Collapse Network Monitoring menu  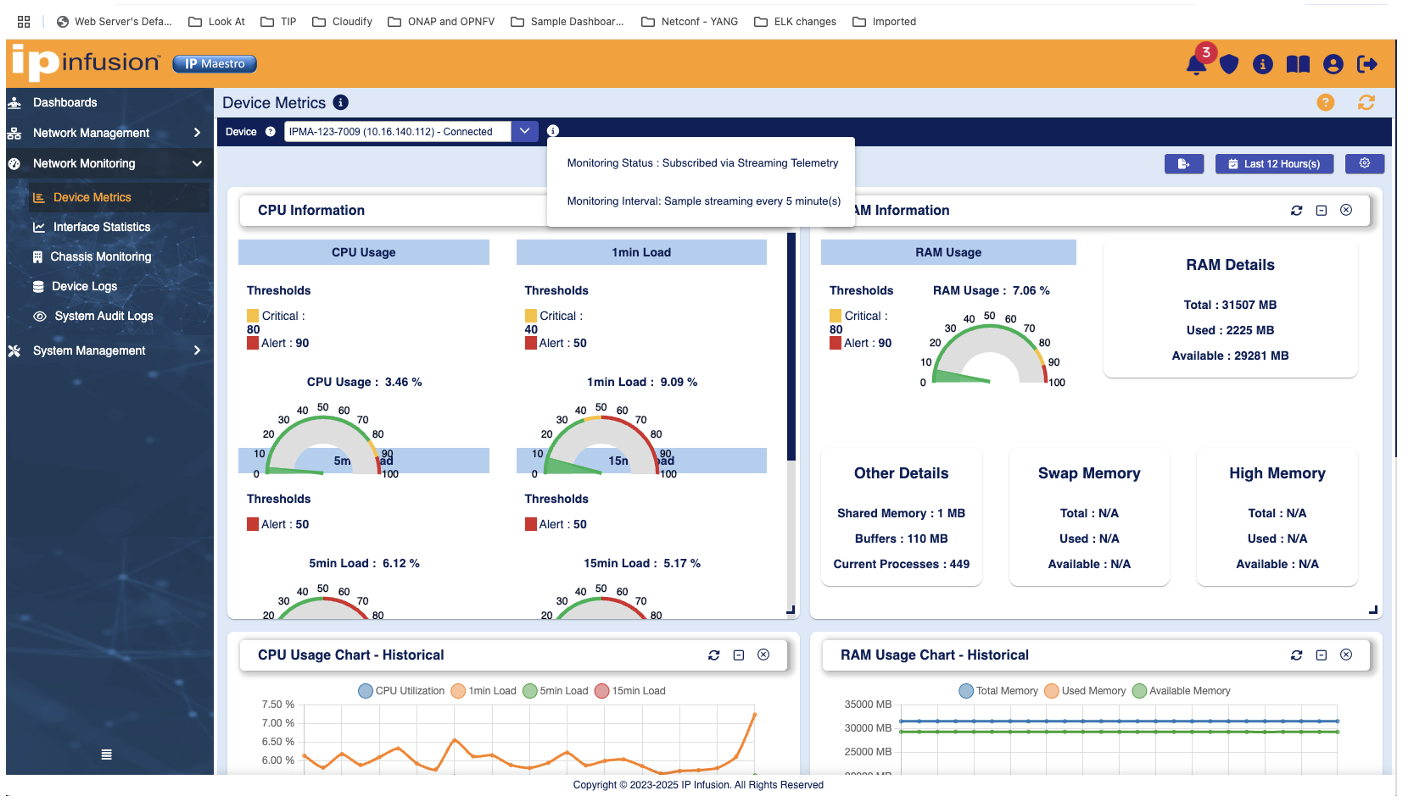[x=108, y=163]
